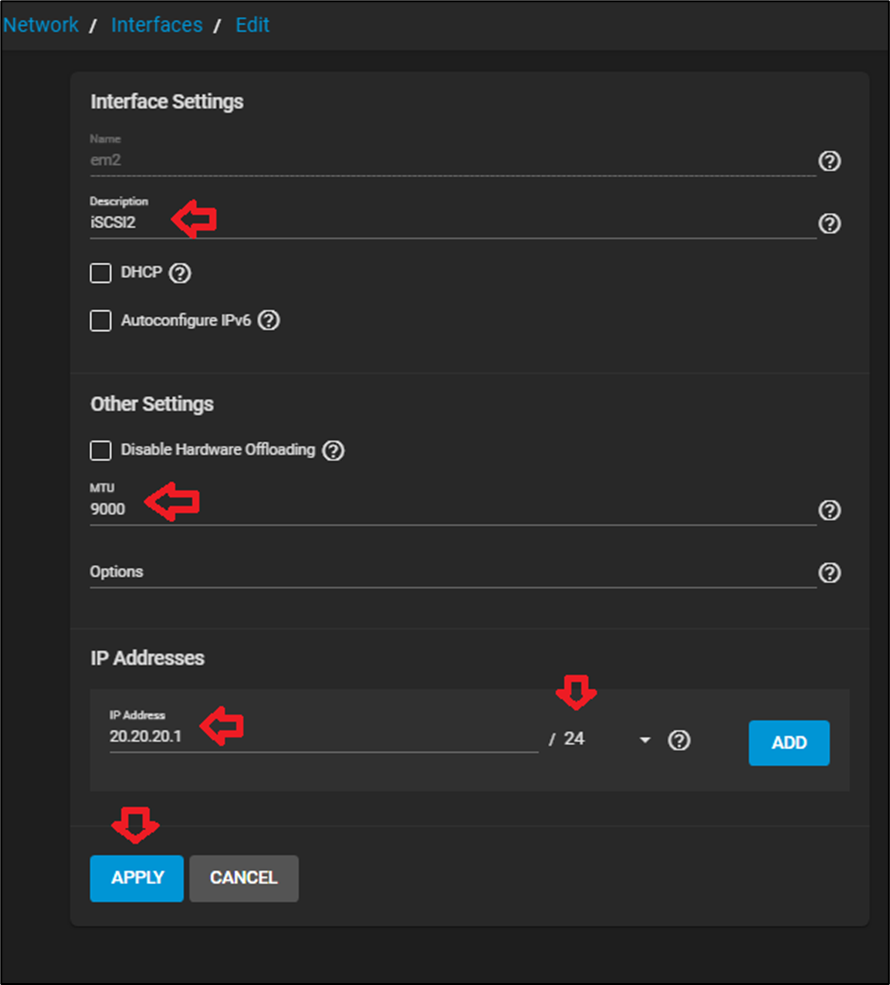This screenshot has width=890, height=985.
Task: Open help for Disable Hardware Offloading
Action: point(333,450)
